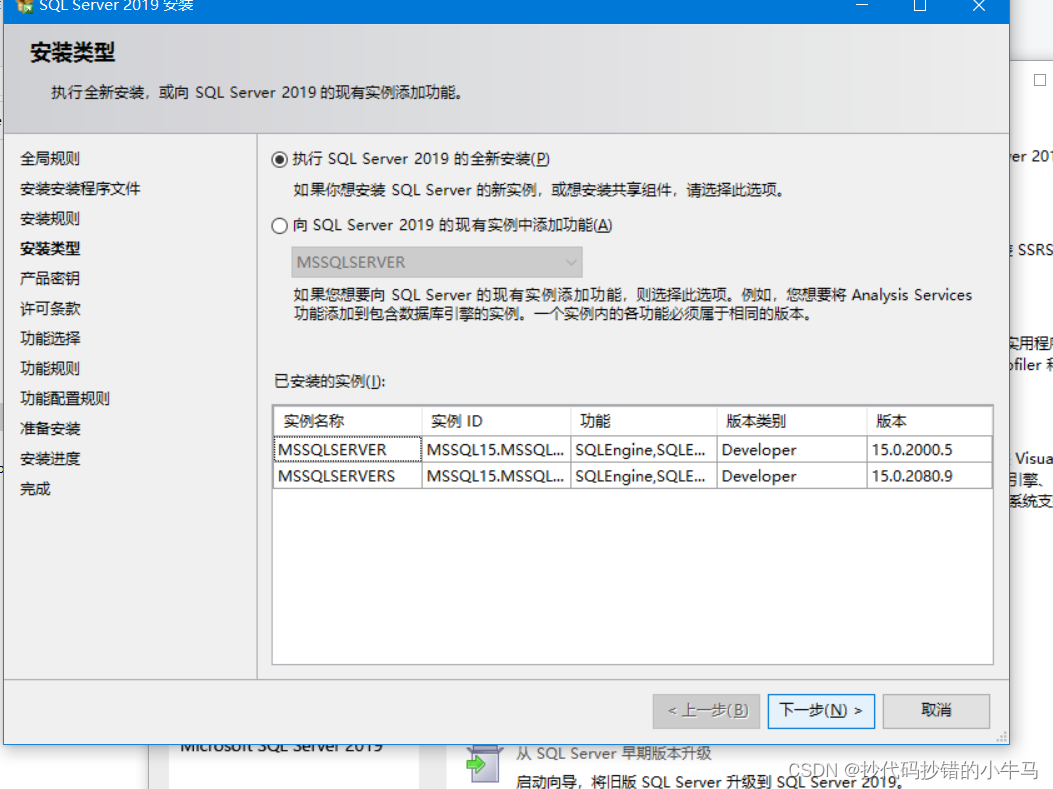The image size is (1053, 789).
Task: Select the 完成 step in the sidebar
Action: pyautogui.click(x=36, y=489)
